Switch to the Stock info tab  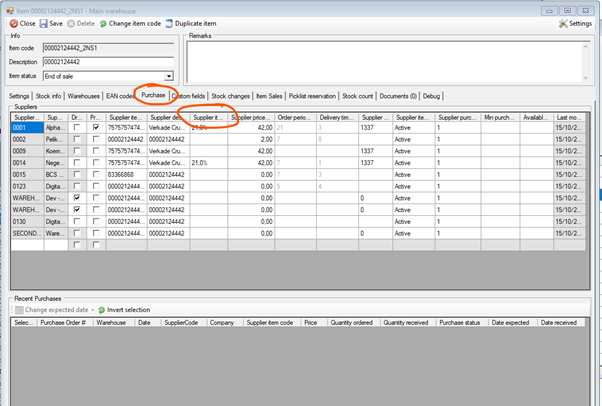pos(48,96)
